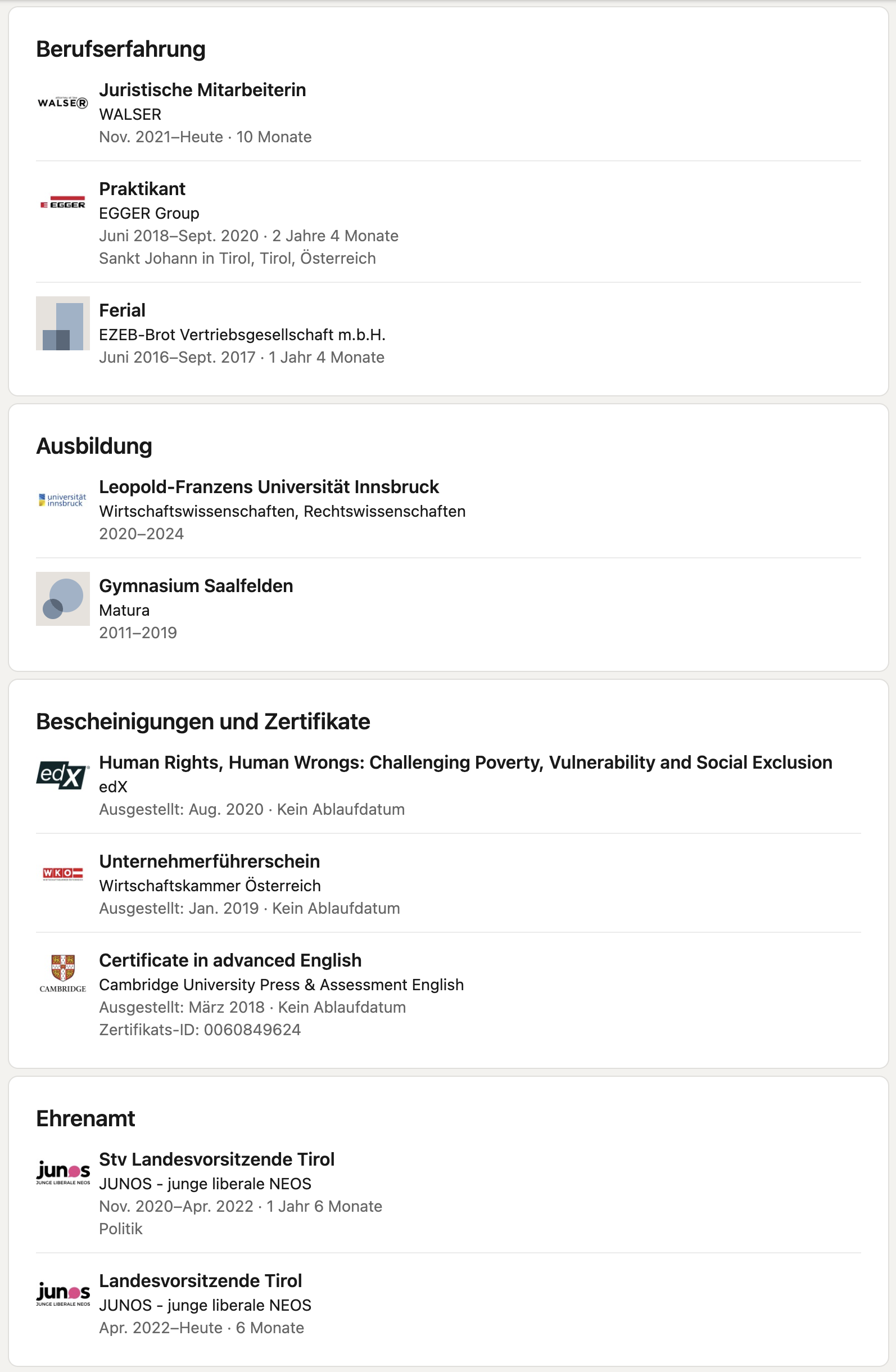
Task: Click the Stv Landesvorsitzende Tirol title
Action: pos(216,1160)
